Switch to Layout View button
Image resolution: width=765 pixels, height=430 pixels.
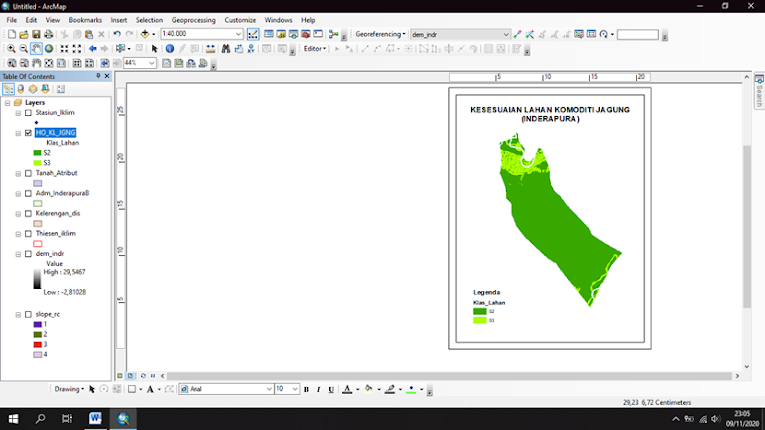pyautogui.click(x=130, y=376)
